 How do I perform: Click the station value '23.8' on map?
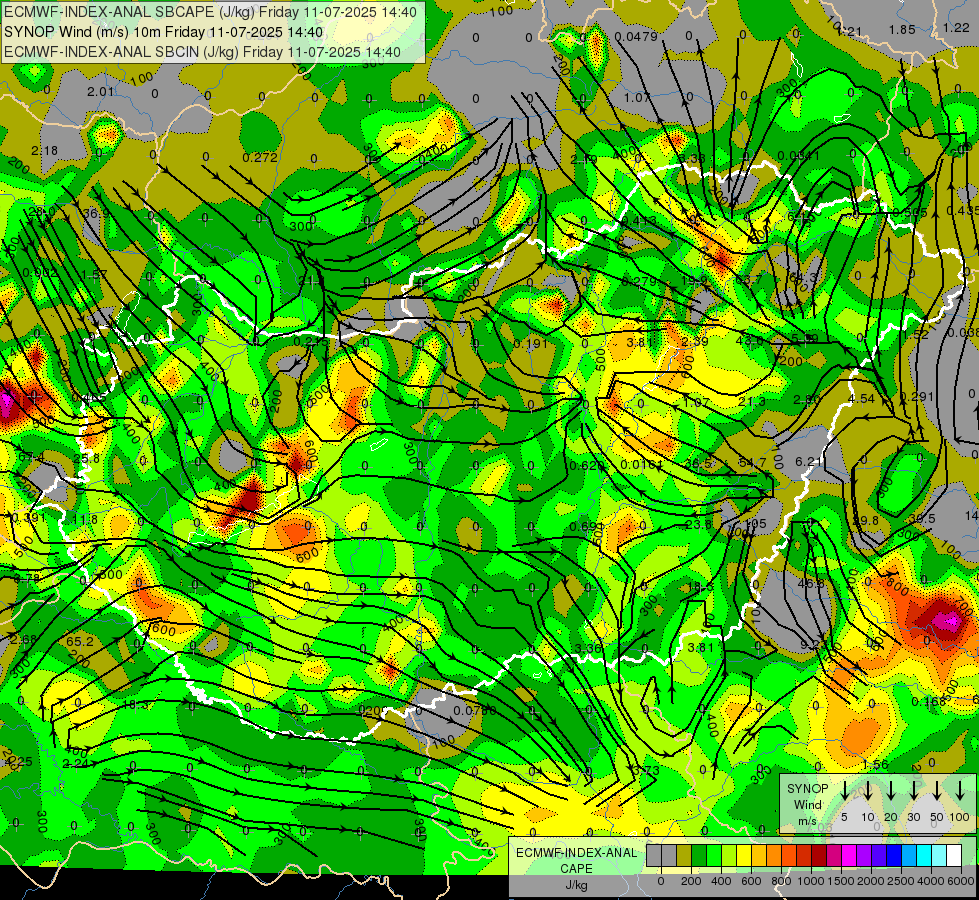click(x=699, y=525)
